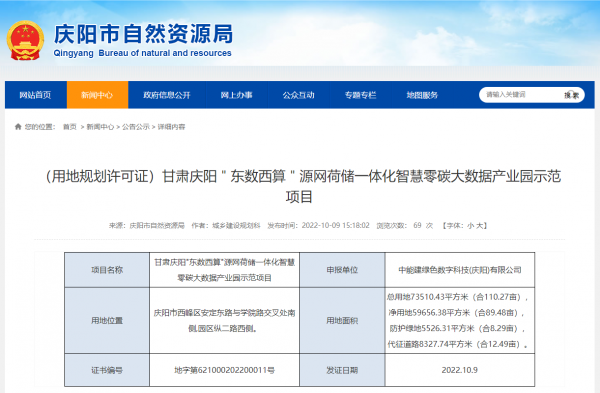Click author text 城乡建设规划科
The image size is (600, 393).
pos(236,225)
